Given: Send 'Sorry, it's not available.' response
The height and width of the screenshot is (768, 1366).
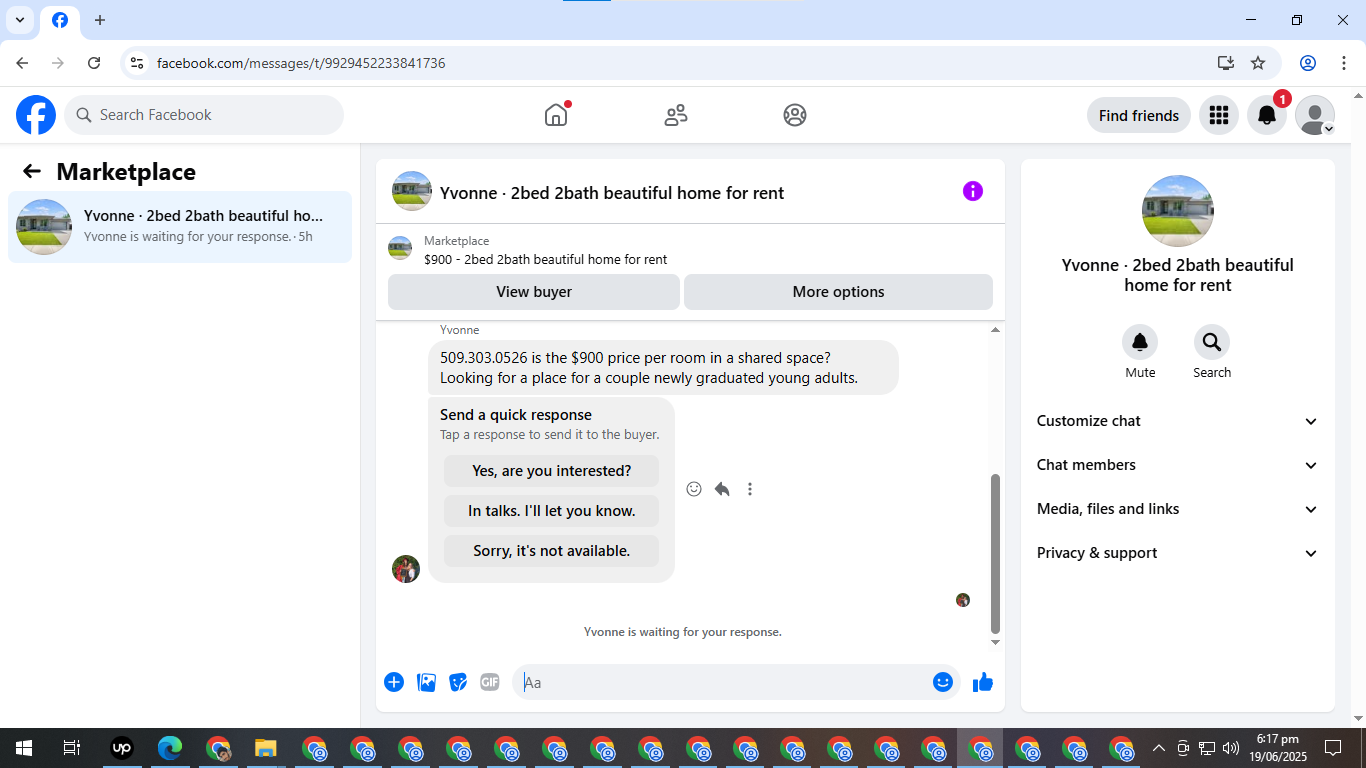Looking at the screenshot, I should tap(552, 551).
